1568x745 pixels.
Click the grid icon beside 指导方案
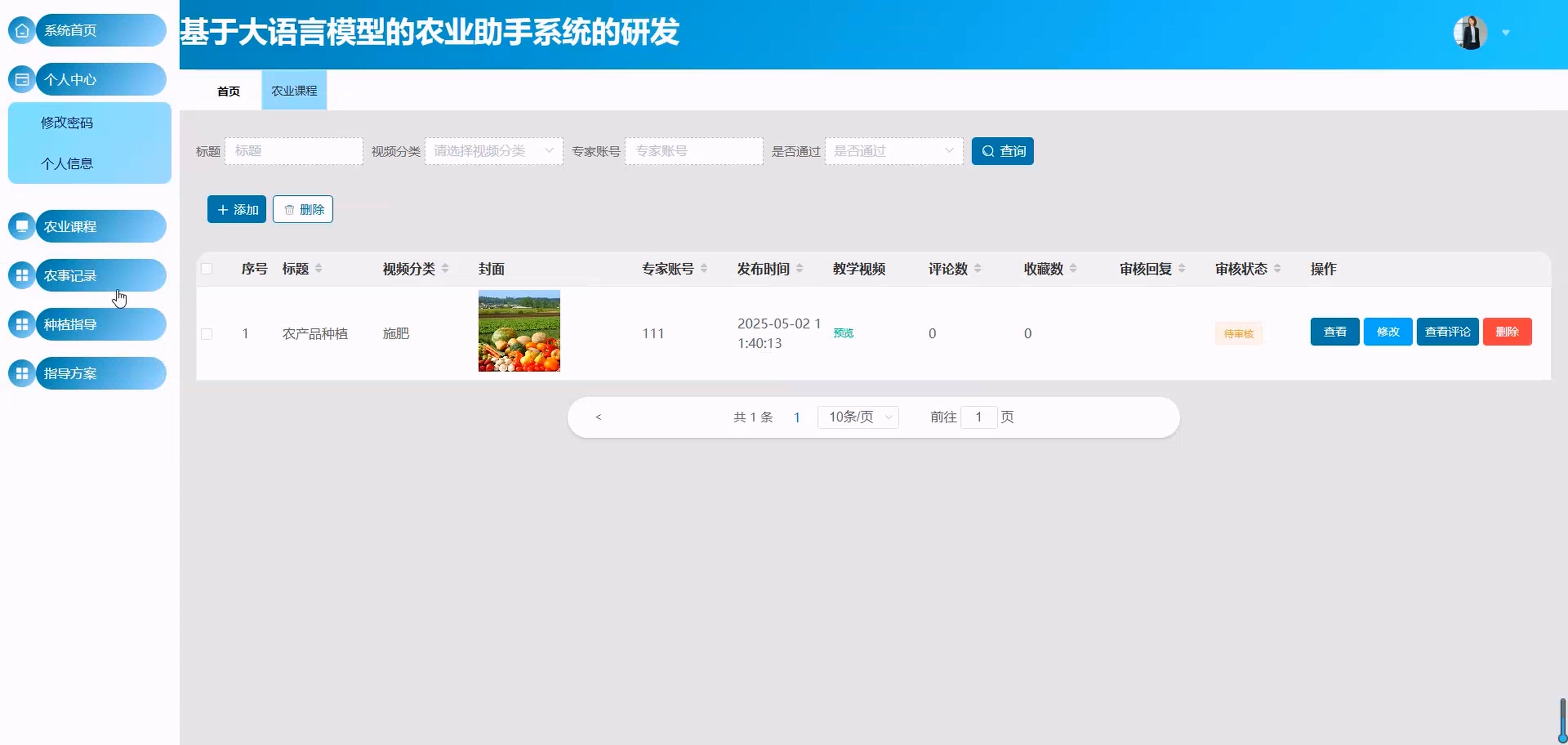pyautogui.click(x=22, y=374)
